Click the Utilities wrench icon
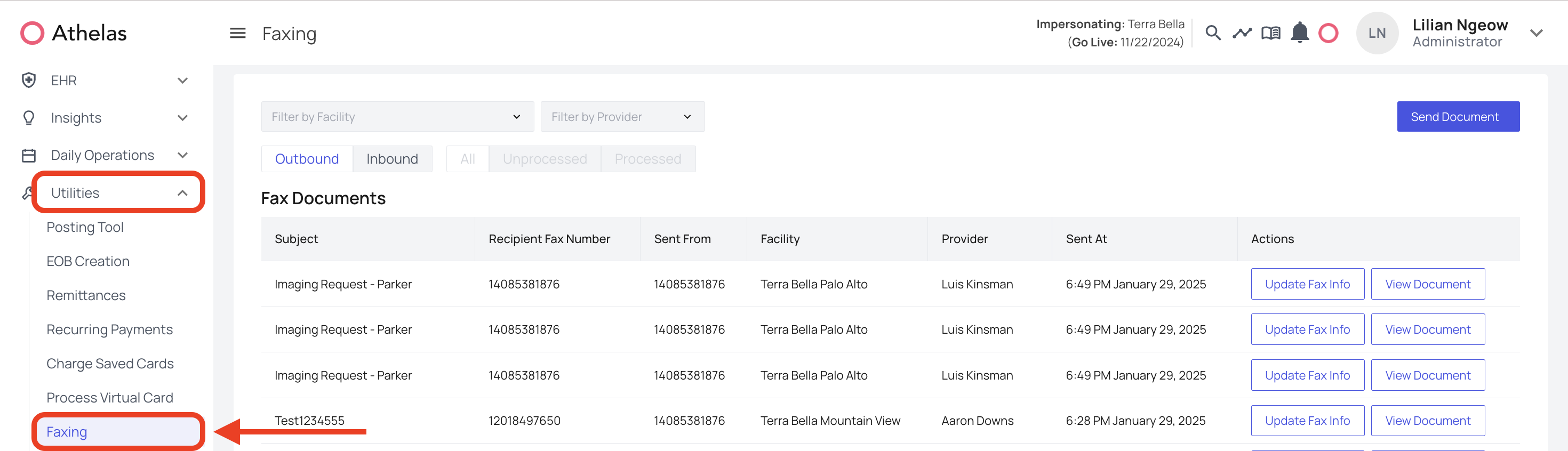 tap(27, 193)
